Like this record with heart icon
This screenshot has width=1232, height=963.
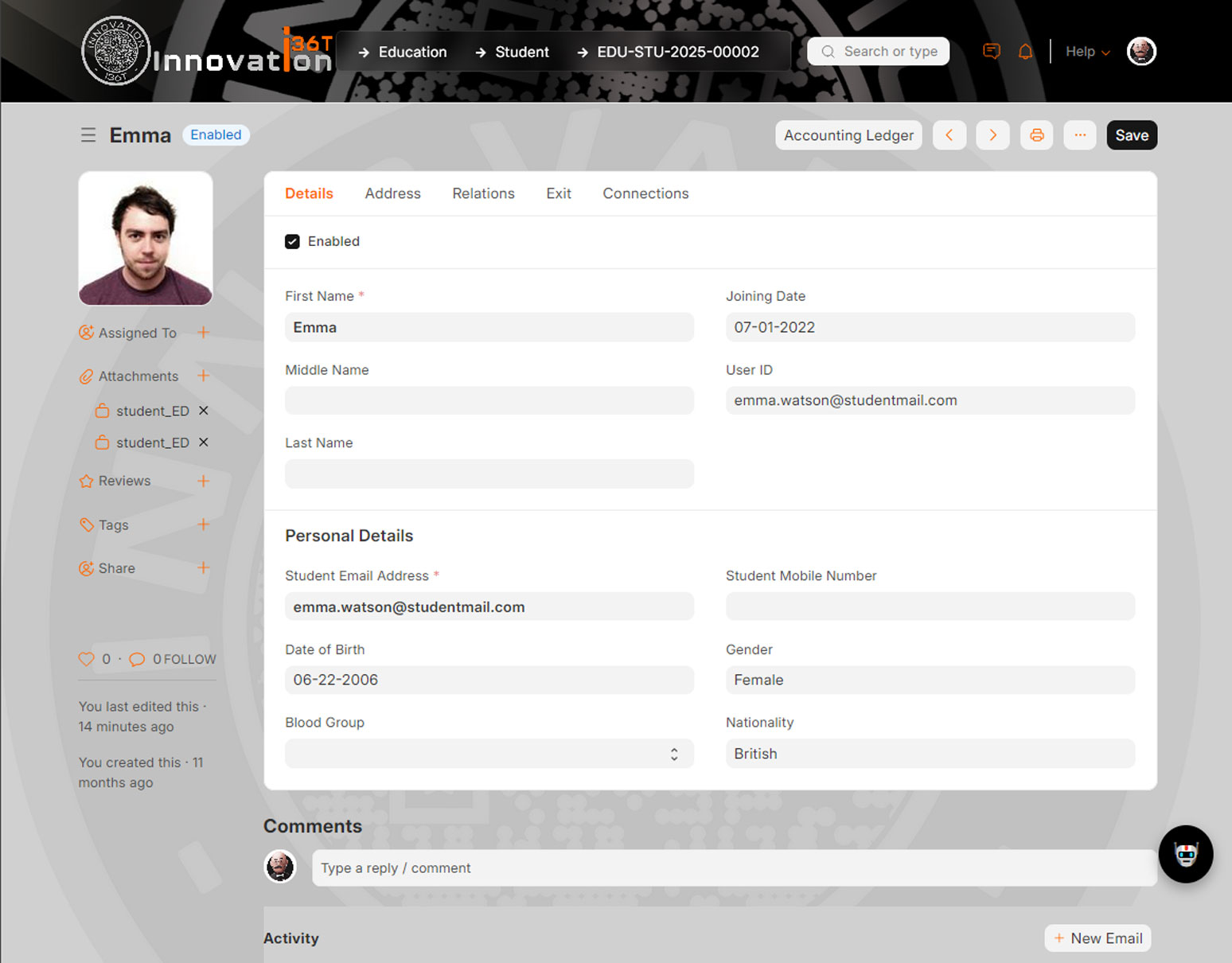click(87, 659)
